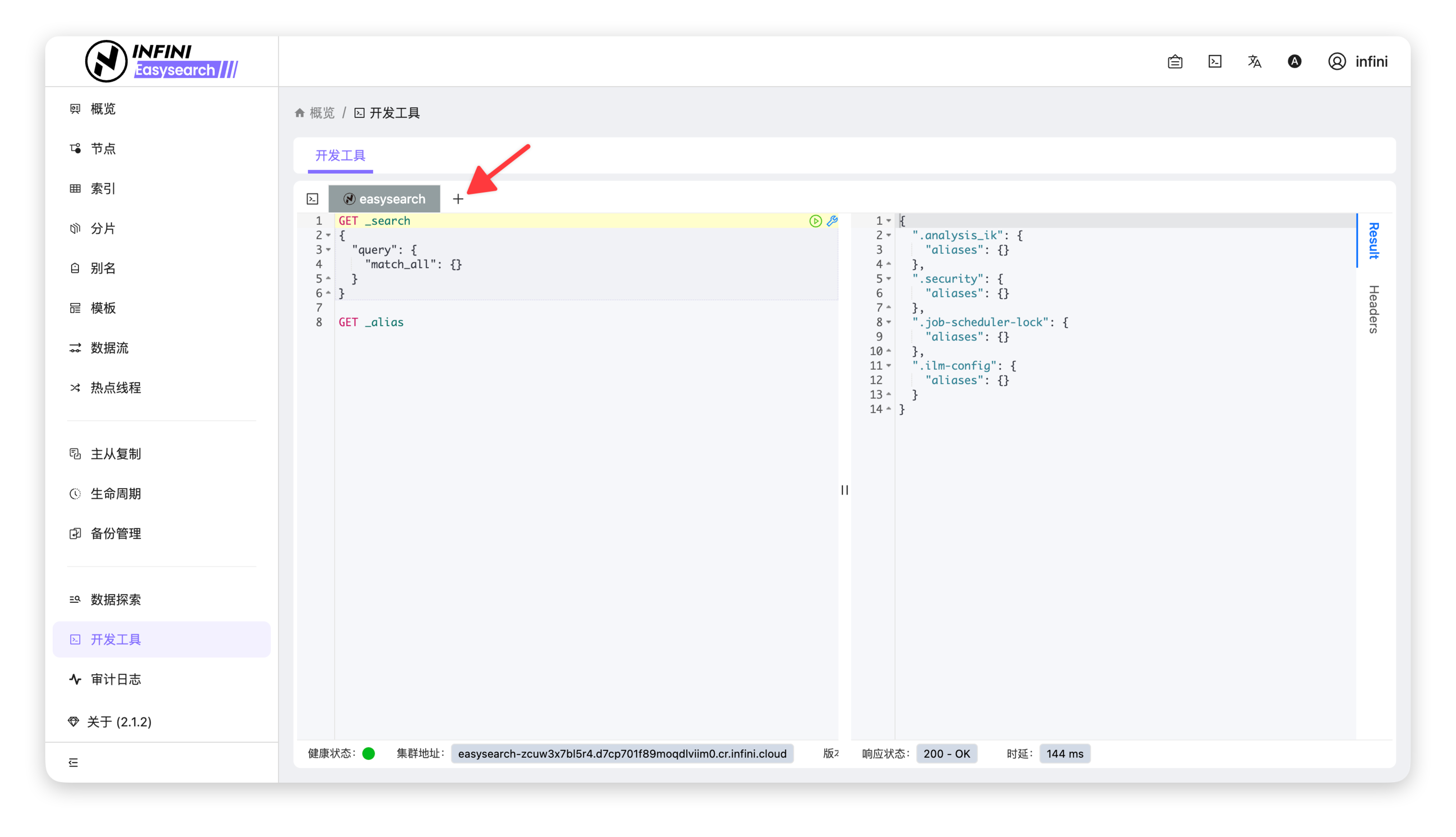Open the language translate icon in header
Screen dimensions: 1456x837
(1255, 62)
